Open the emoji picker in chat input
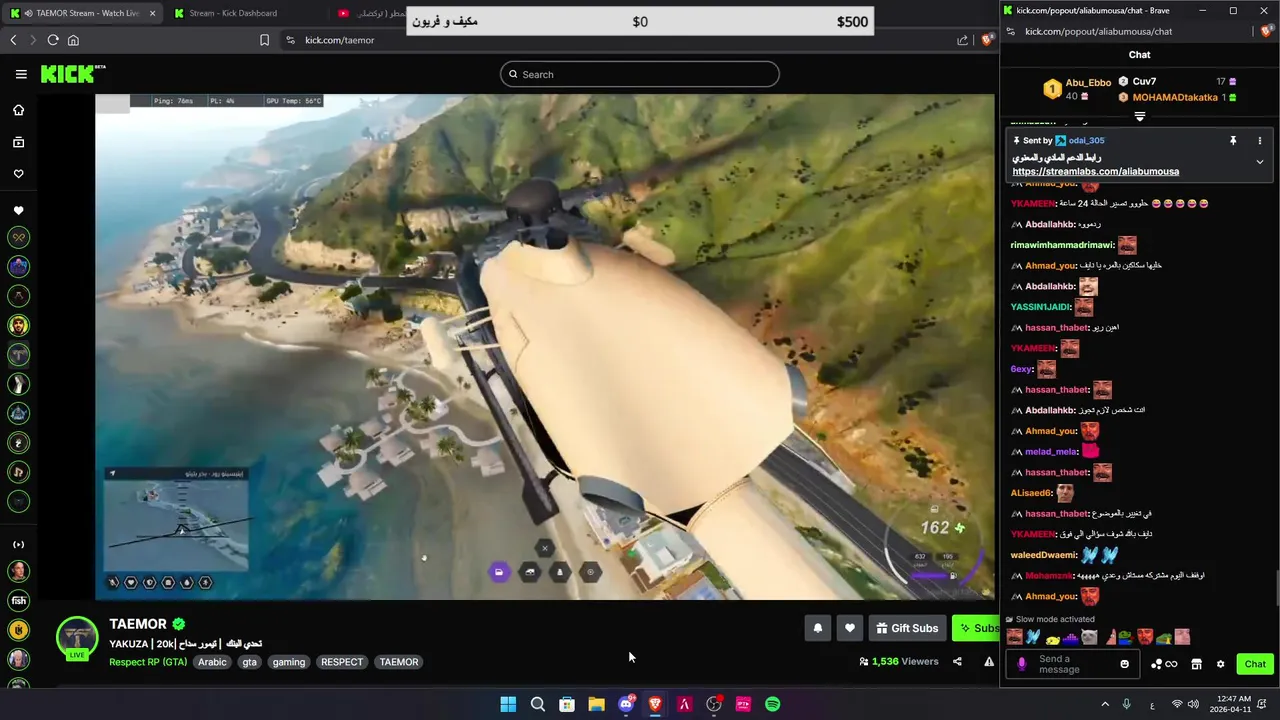The height and width of the screenshot is (720, 1280). pyautogui.click(x=1124, y=664)
